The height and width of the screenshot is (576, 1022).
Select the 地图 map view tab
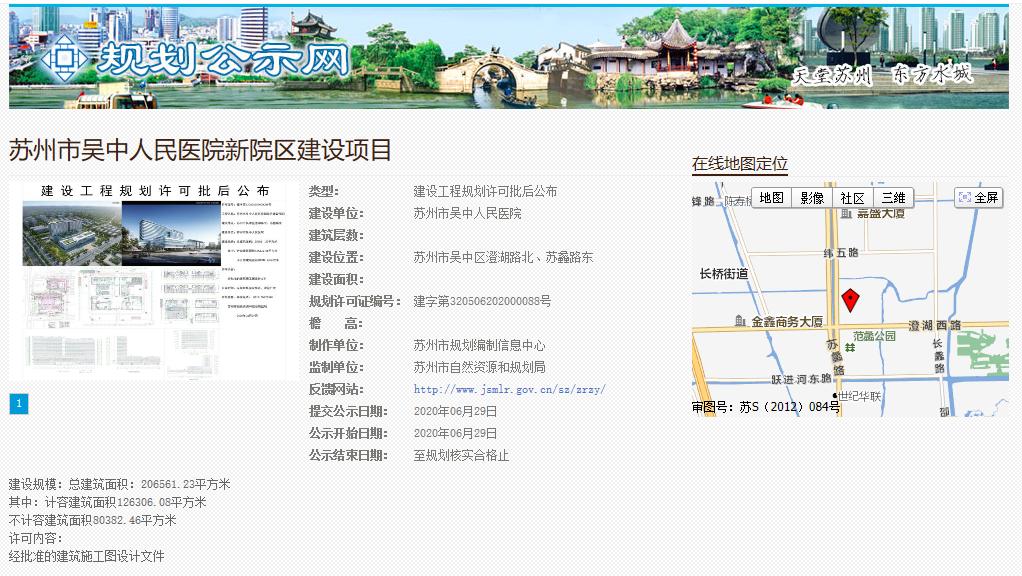(771, 197)
